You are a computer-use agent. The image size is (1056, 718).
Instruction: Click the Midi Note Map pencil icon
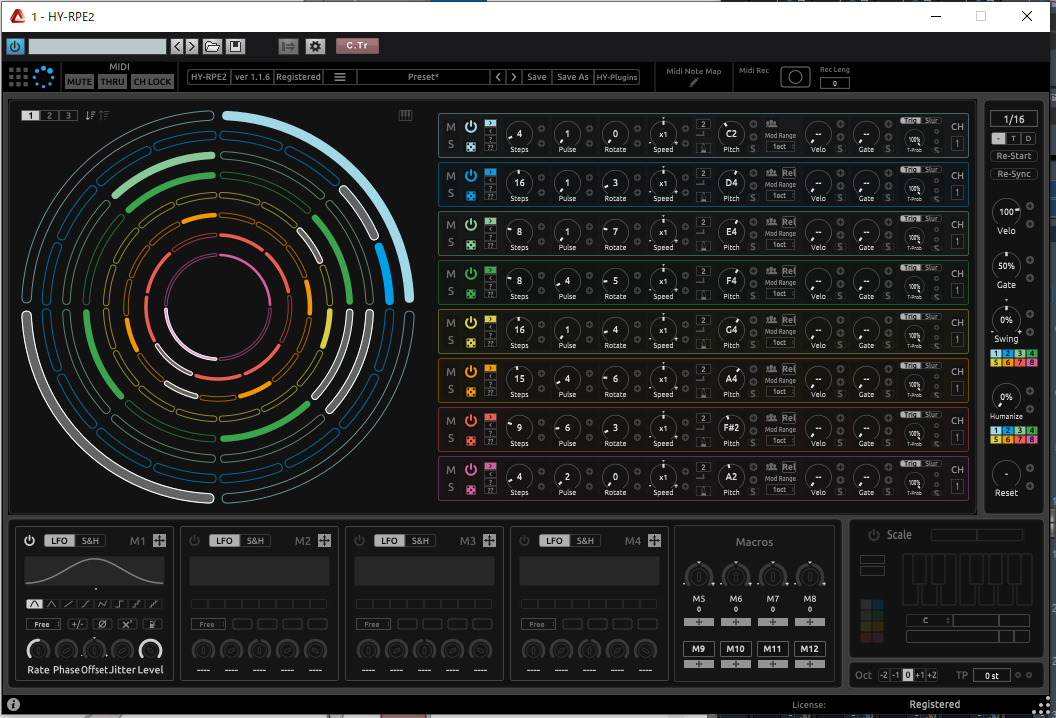695,83
